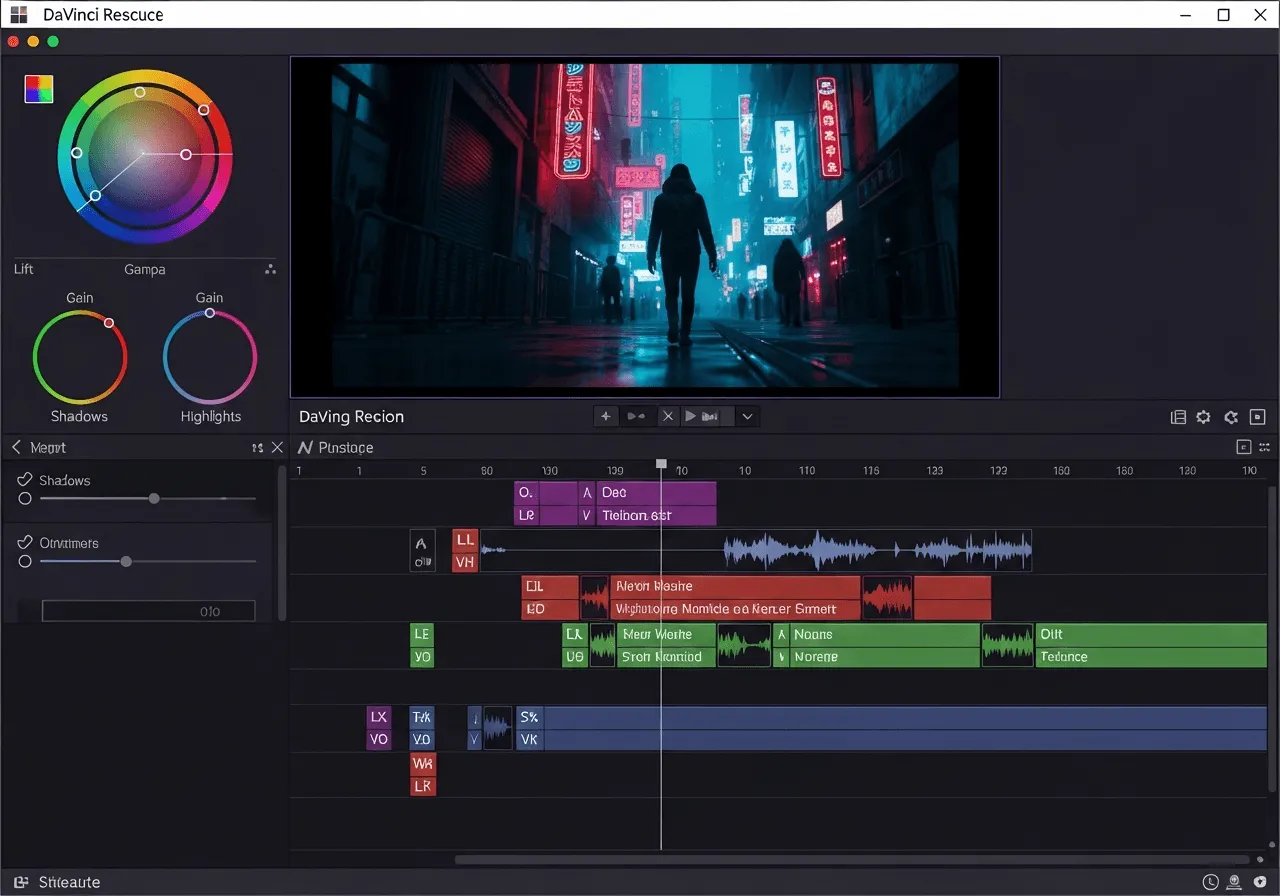Select the red Neon Mashe clip
The height and width of the screenshot is (896, 1280).
pyautogui.click(x=735, y=586)
